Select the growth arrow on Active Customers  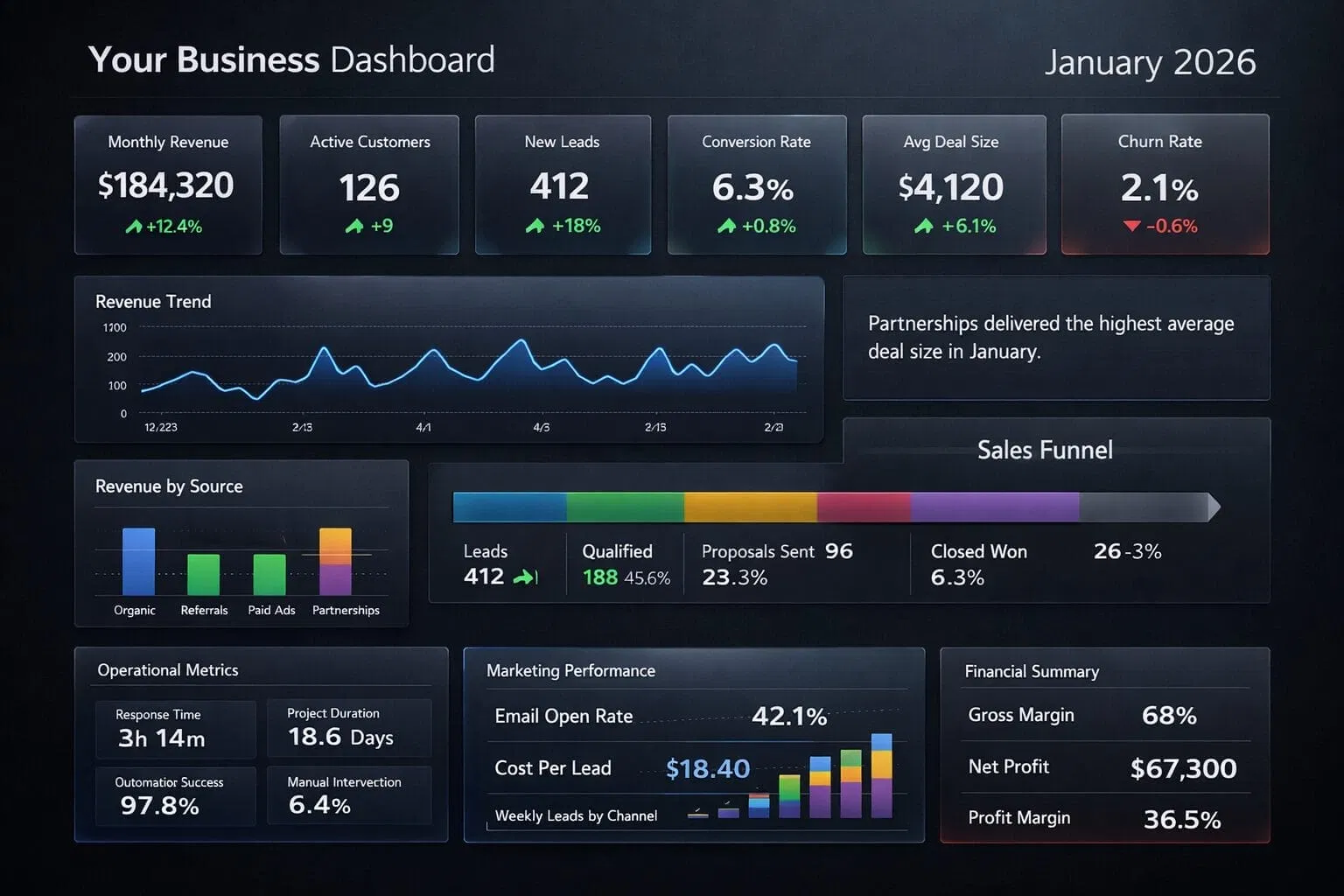click(353, 226)
